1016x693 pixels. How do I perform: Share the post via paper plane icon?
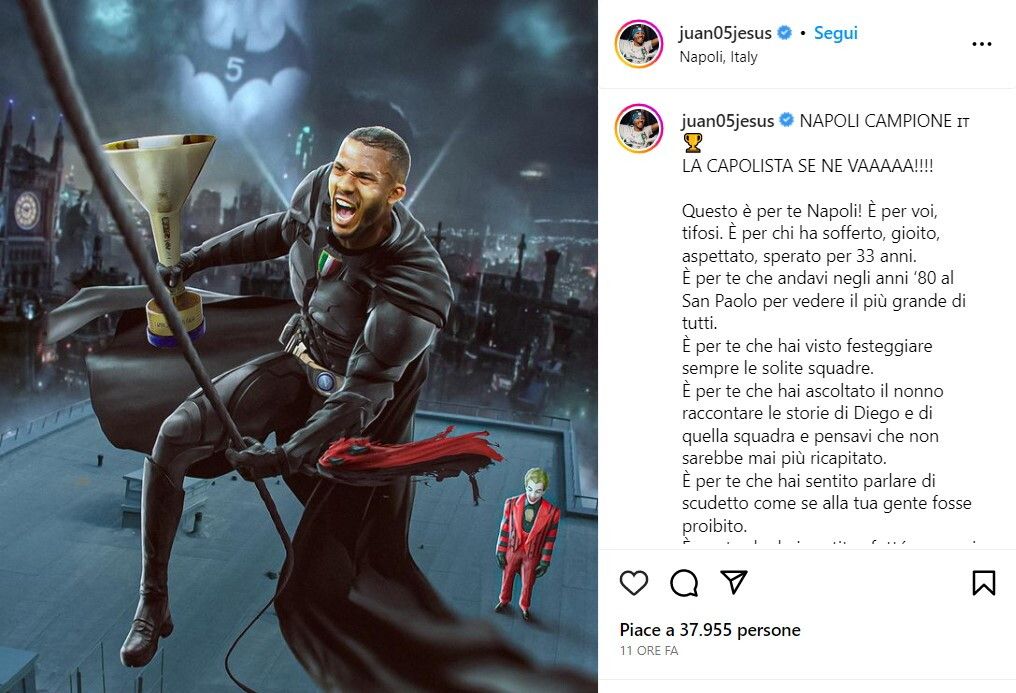coord(734,582)
